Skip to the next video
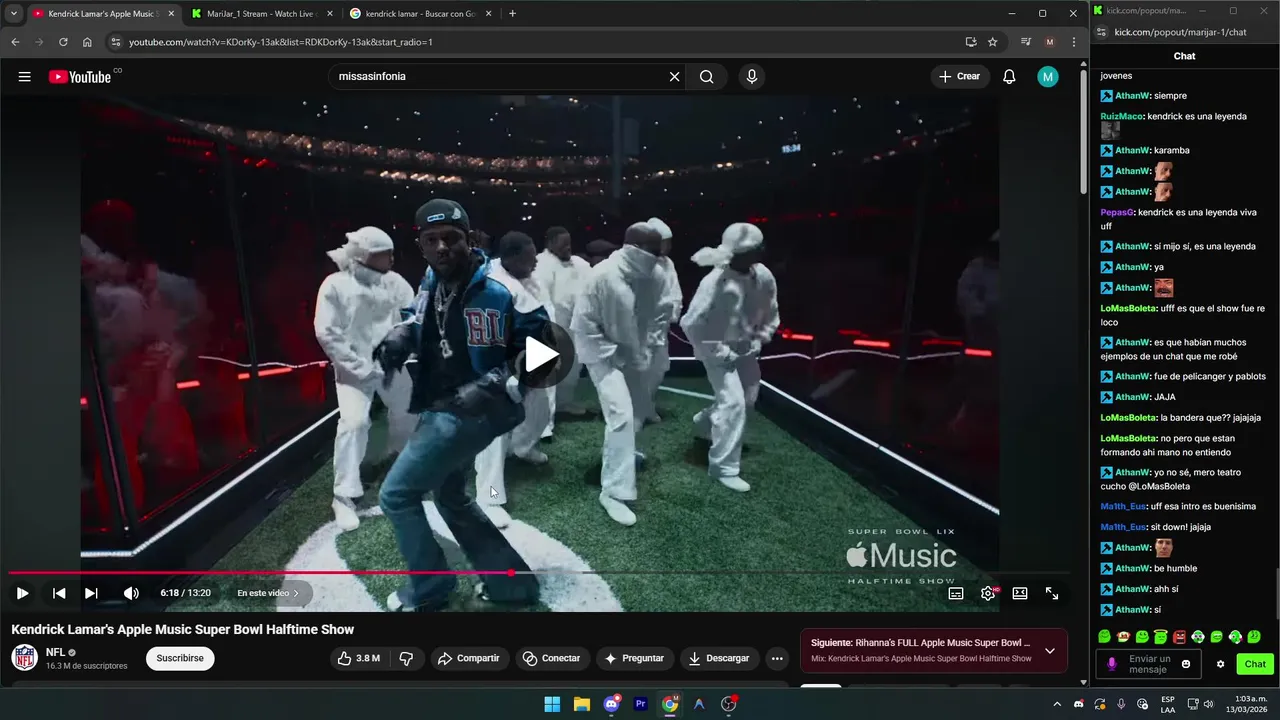 91,593
